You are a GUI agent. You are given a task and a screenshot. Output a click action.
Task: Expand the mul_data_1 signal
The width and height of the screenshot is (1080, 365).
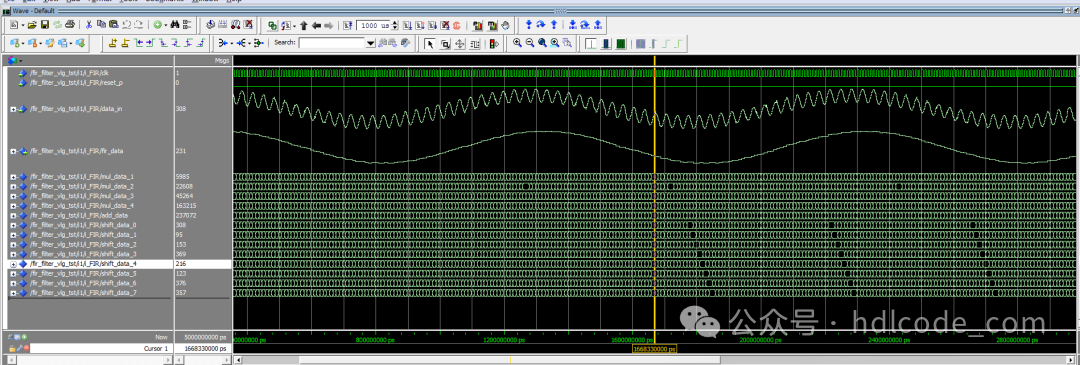(13, 177)
